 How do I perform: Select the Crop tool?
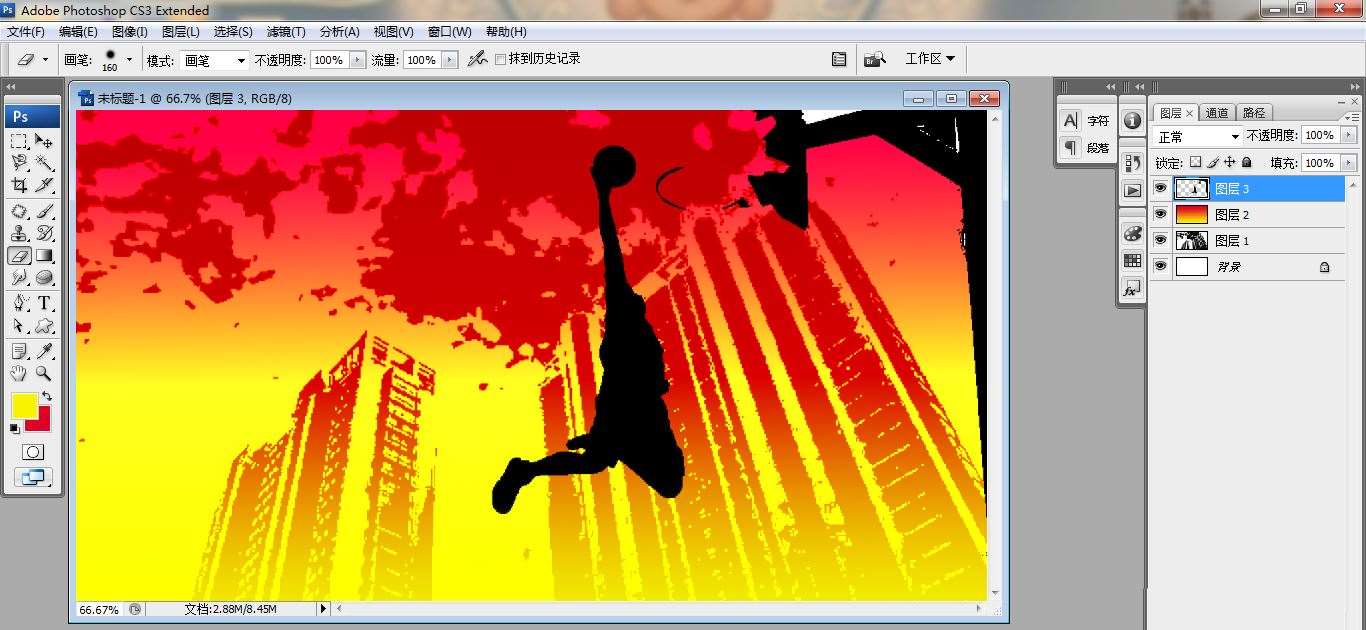(19, 185)
